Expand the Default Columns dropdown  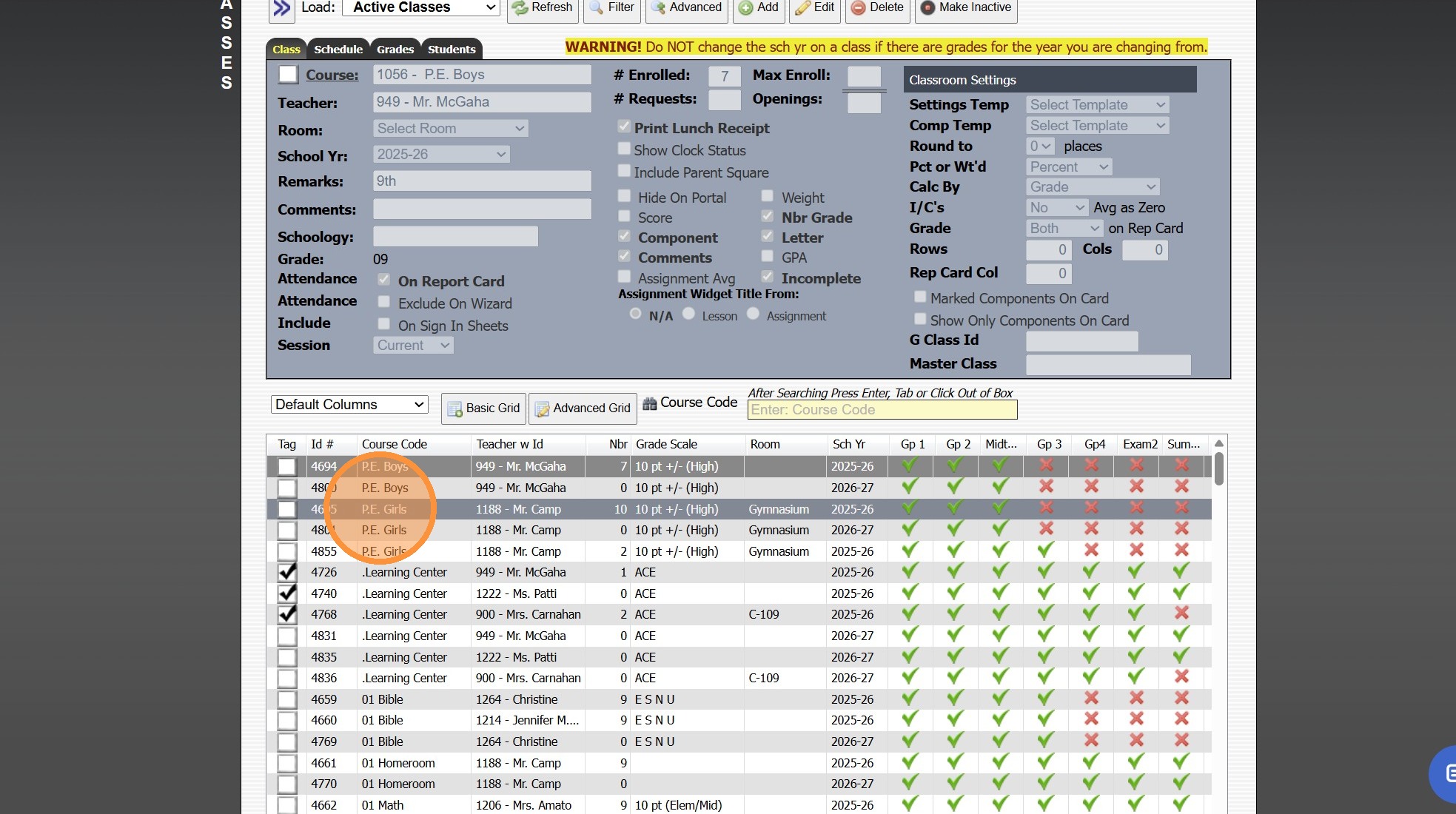coord(349,405)
